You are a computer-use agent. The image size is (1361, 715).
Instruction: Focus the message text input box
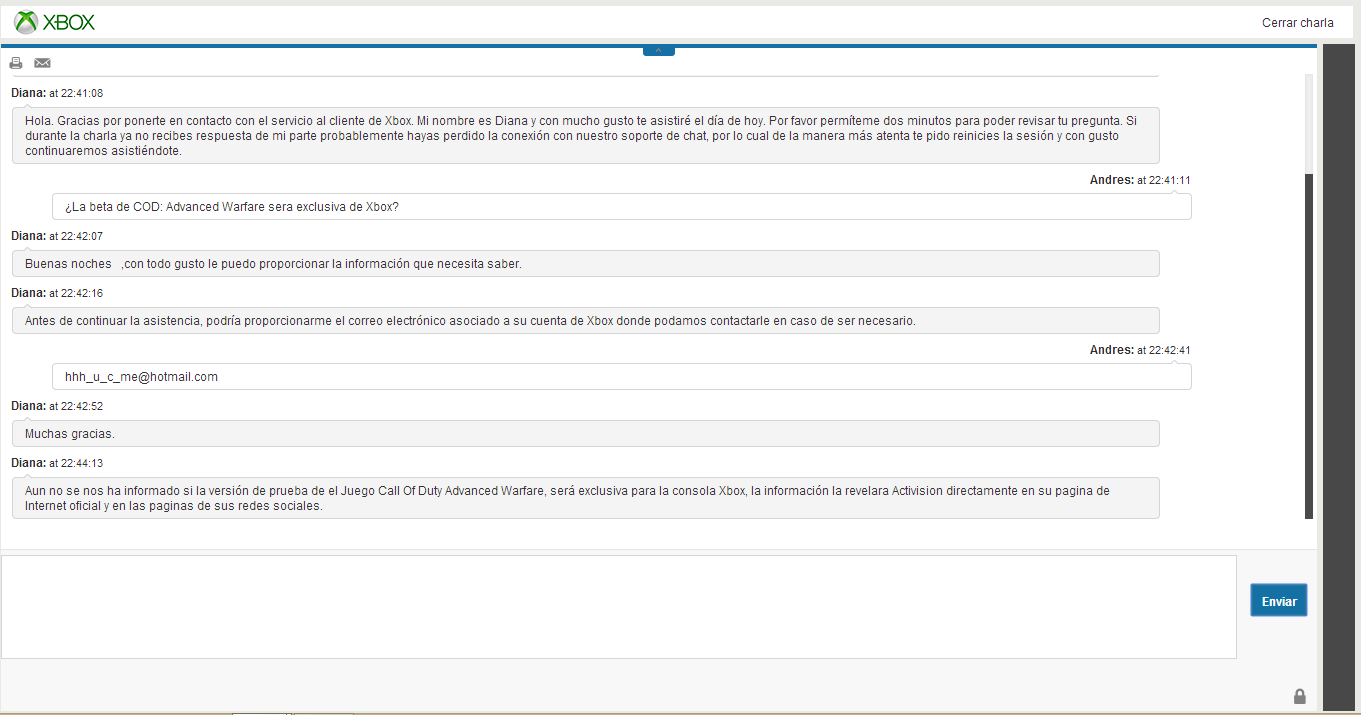point(618,607)
